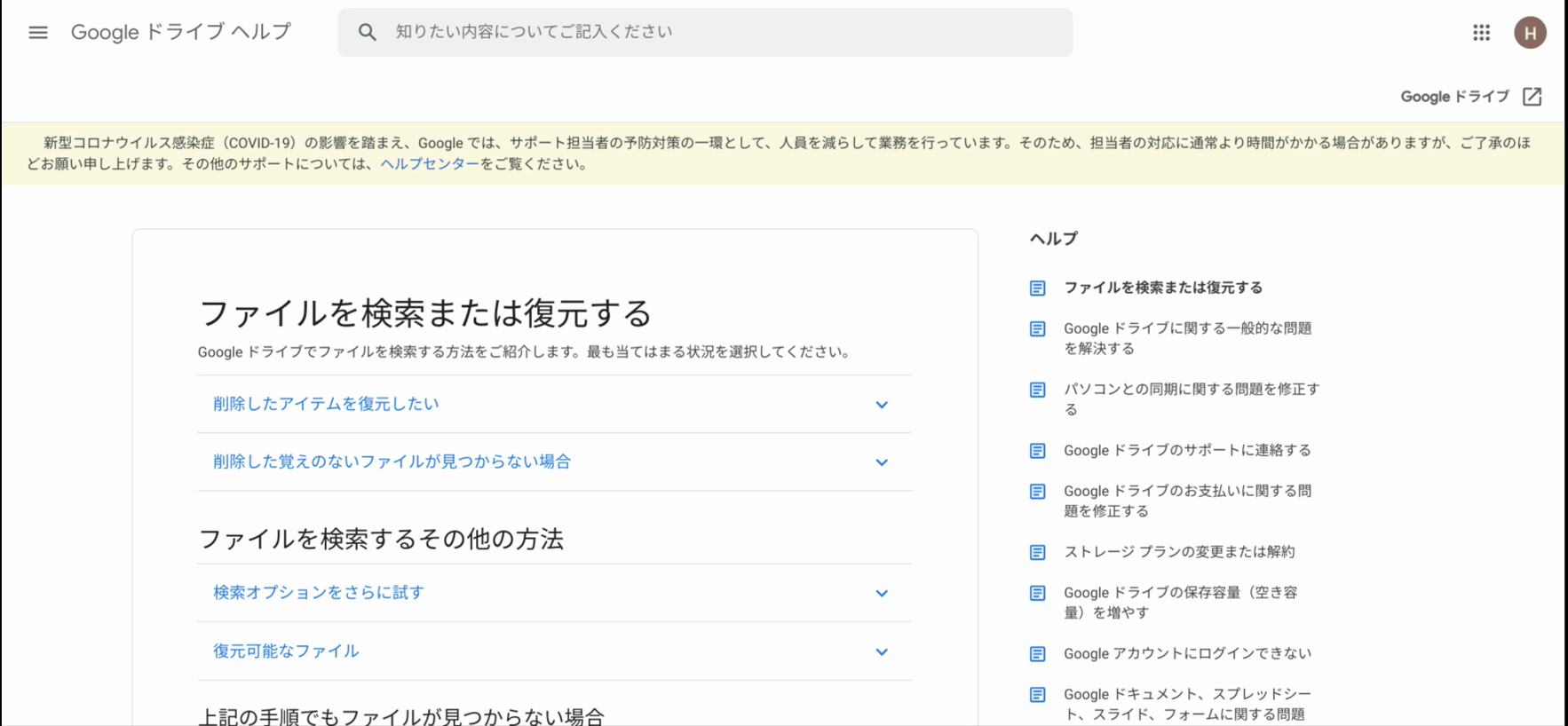Viewport: 1568px width, 726px height.
Task: Click the Google ドライブ ヘルプ title
Action: [181, 32]
